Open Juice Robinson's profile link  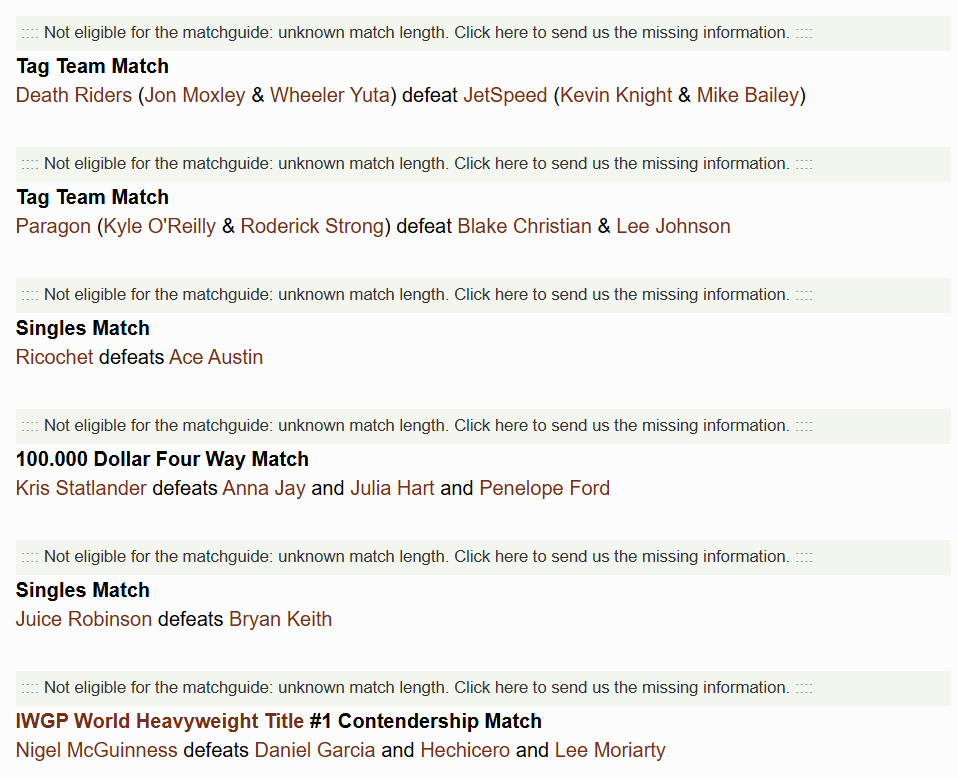pyautogui.click(x=84, y=619)
